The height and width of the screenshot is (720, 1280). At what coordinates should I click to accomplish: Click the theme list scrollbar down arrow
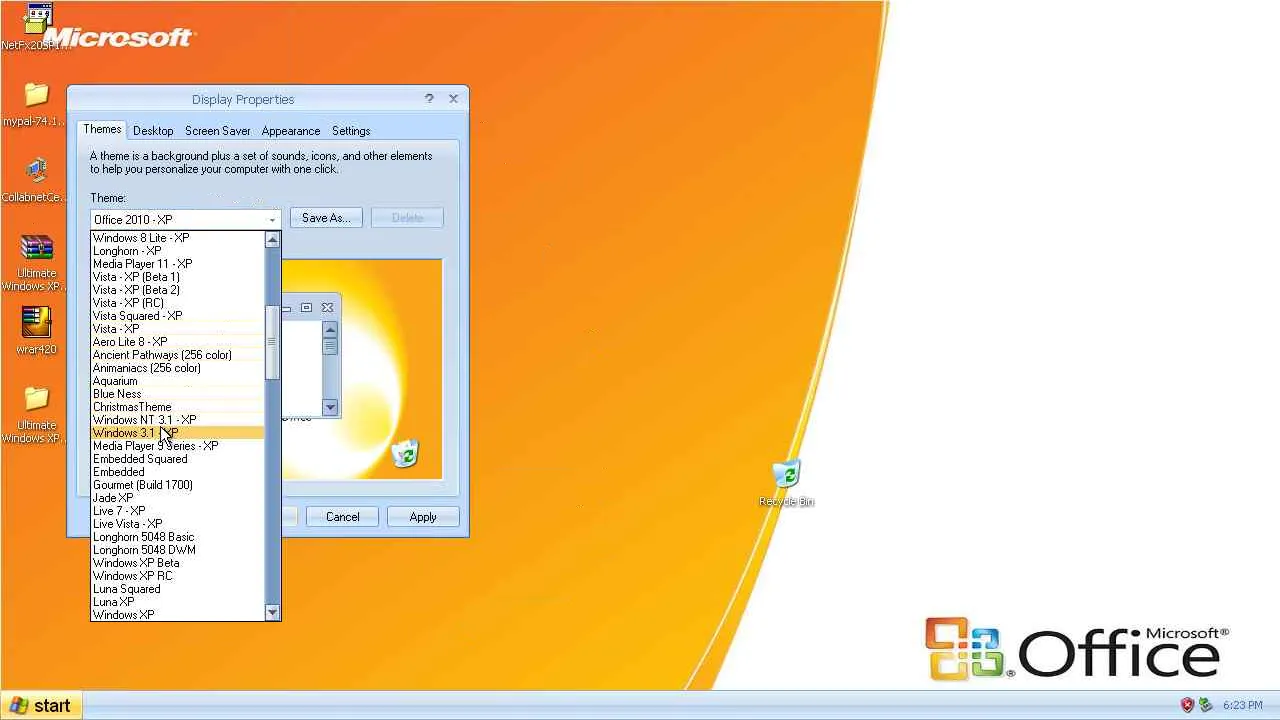[x=272, y=612]
